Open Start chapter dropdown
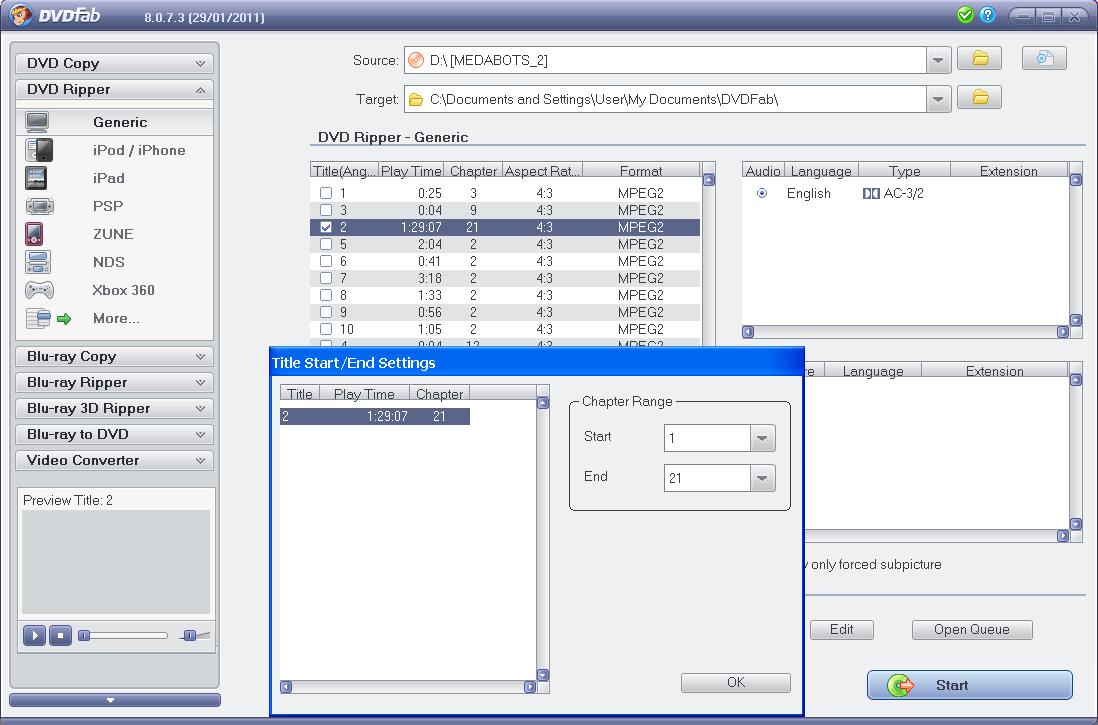 coord(762,439)
